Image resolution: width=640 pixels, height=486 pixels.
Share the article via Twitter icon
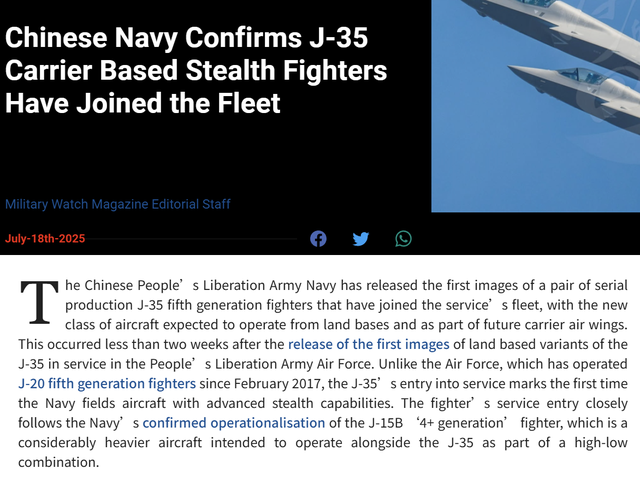point(361,239)
